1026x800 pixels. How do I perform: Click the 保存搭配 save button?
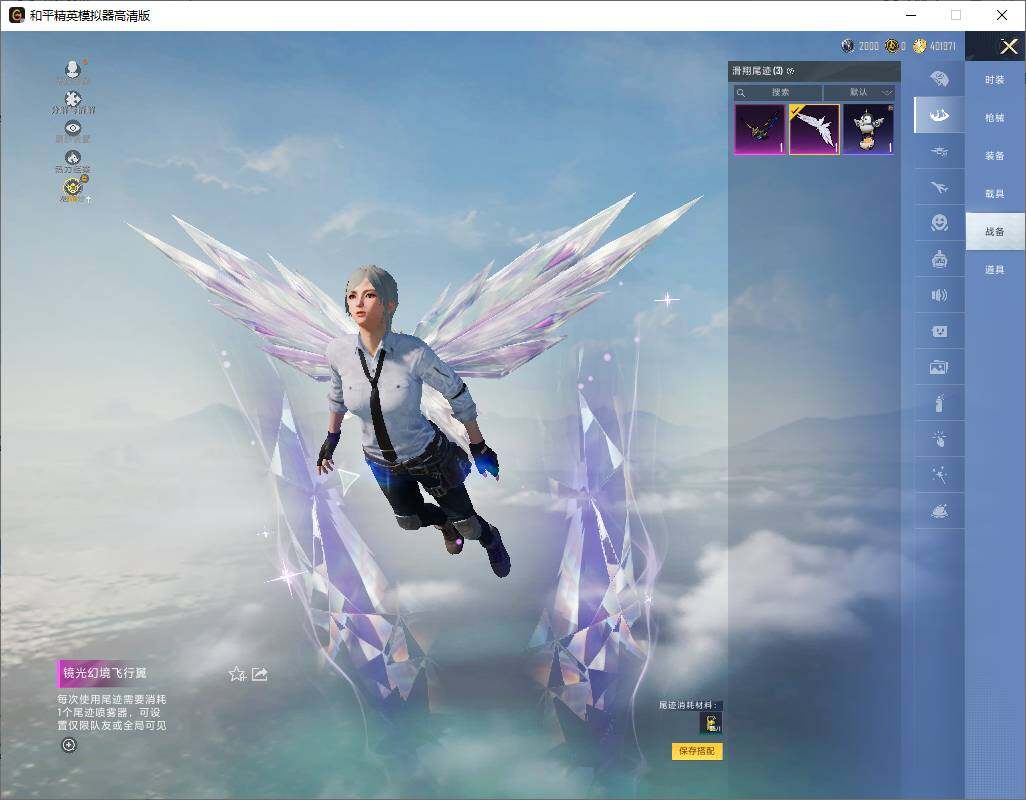(x=697, y=751)
